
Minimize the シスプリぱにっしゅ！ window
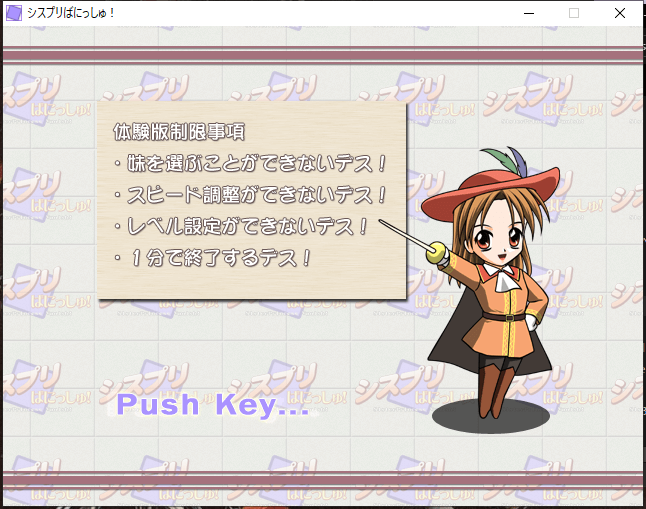coord(527,13)
